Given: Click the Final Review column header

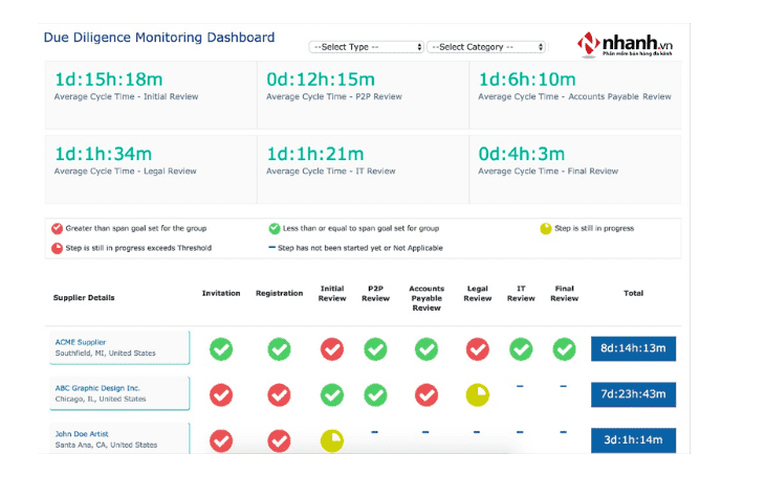Looking at the screenshot, I should pos(564,293).
